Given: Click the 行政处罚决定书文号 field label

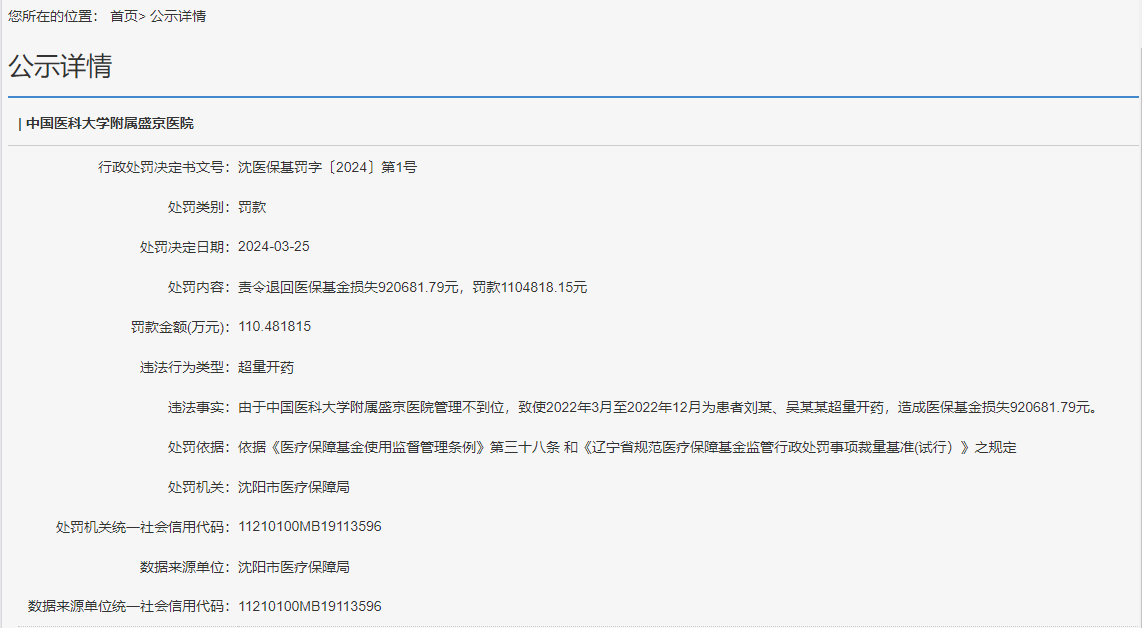Looking at the screenshot, I should tap(163, 167).
